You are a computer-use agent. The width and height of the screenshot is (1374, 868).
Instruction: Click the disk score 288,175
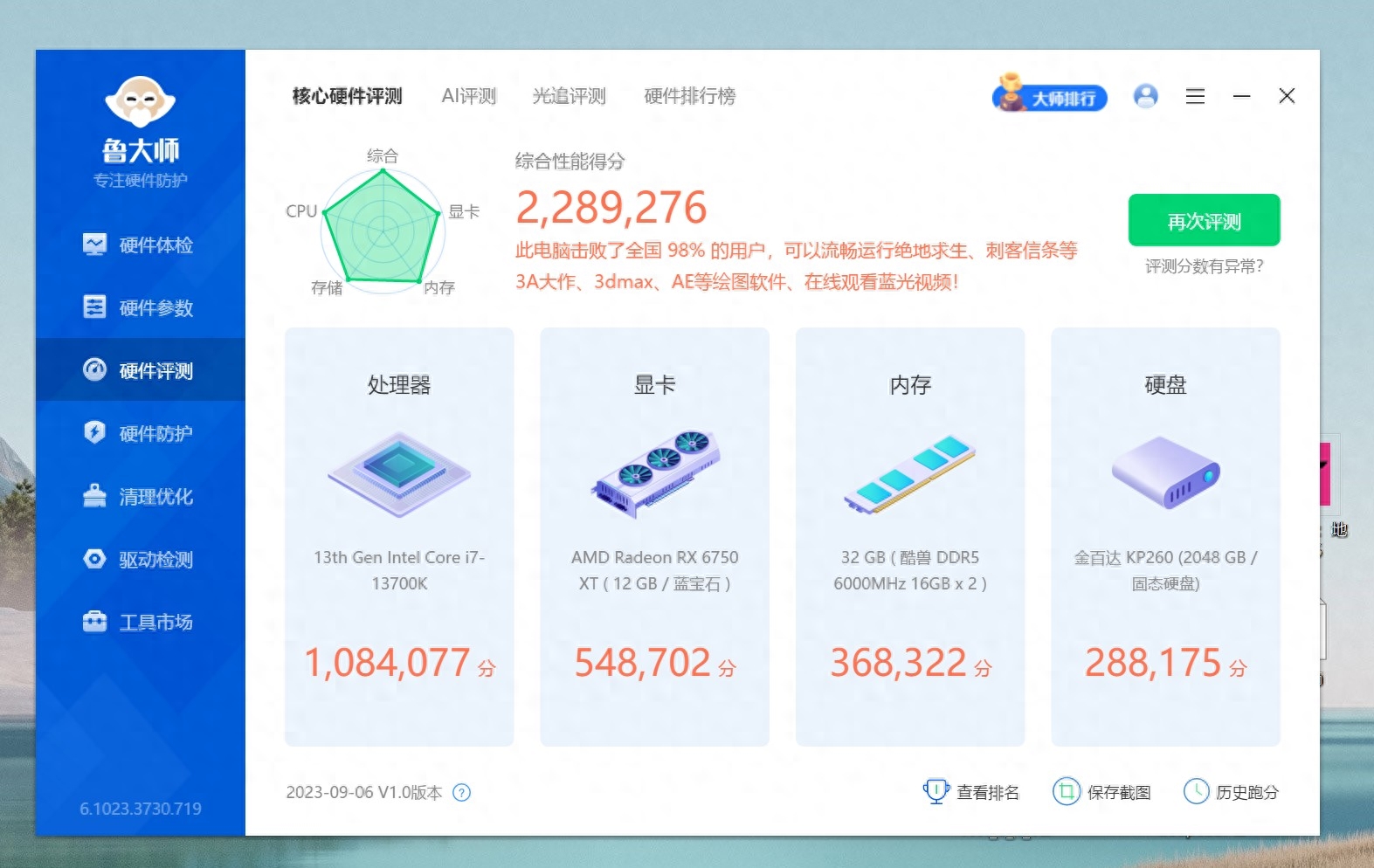(1153, 663)
